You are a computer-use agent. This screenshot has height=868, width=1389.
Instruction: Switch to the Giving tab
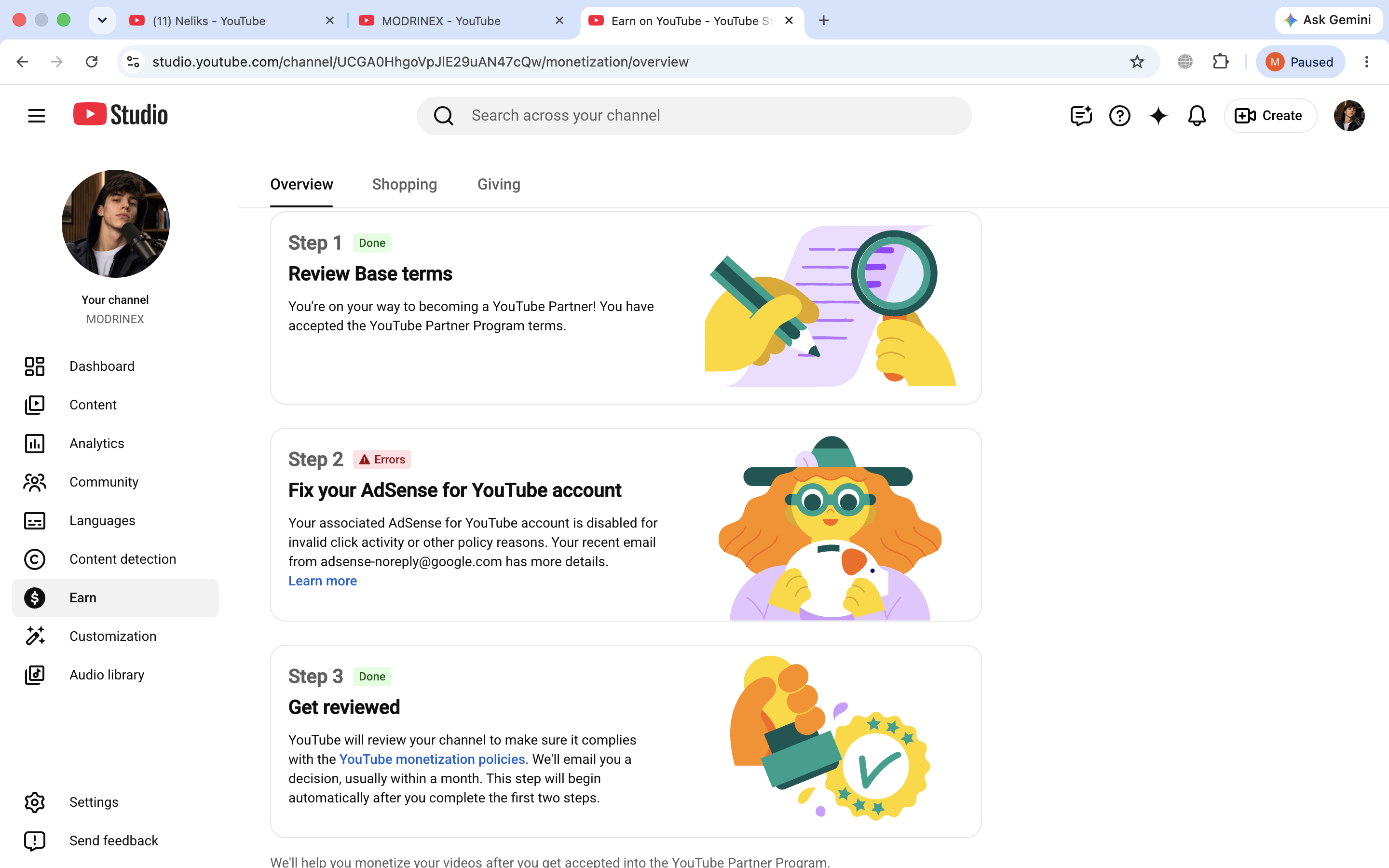click(499, 184)
